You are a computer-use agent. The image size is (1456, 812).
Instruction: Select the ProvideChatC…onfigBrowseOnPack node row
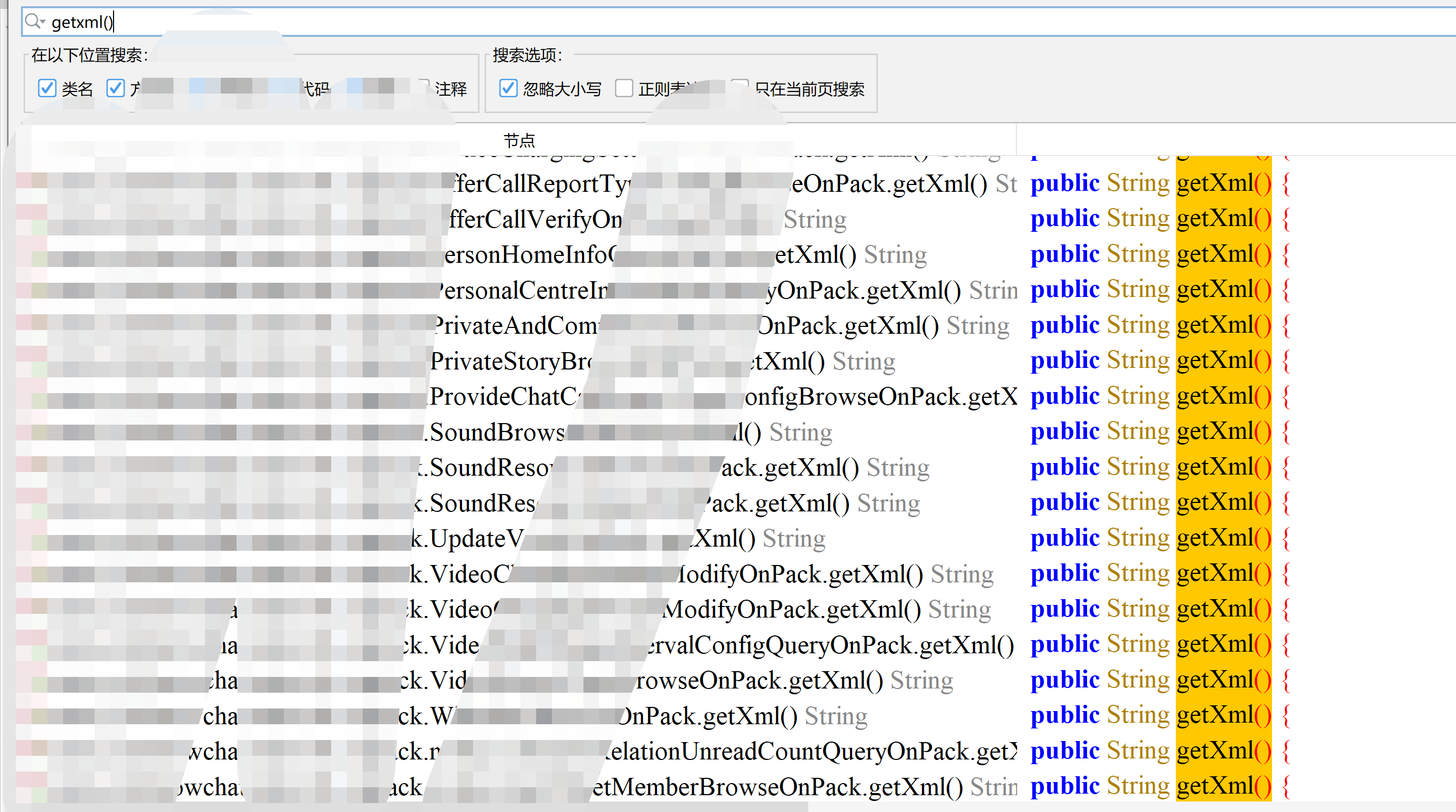click(x=517, y=397)
